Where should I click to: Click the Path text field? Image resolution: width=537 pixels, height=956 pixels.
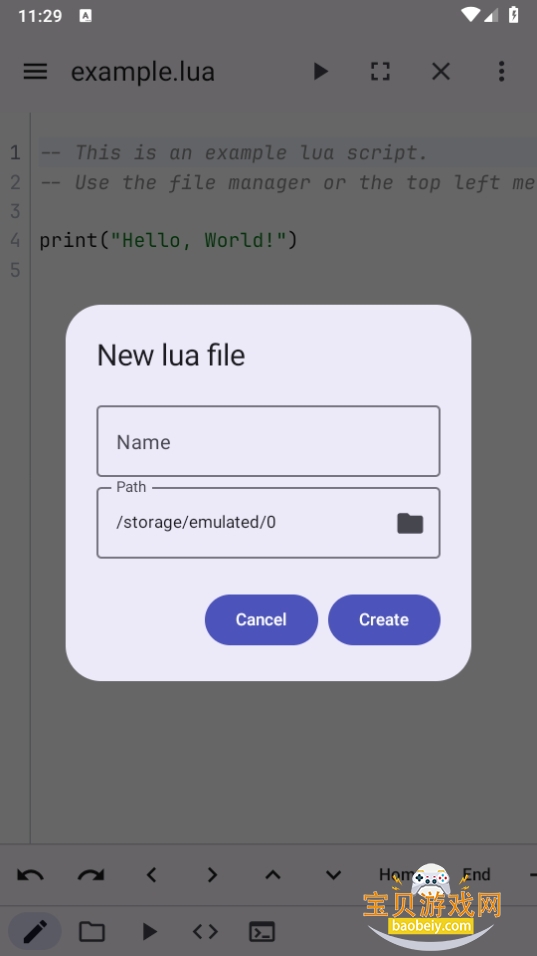[244, 523]
